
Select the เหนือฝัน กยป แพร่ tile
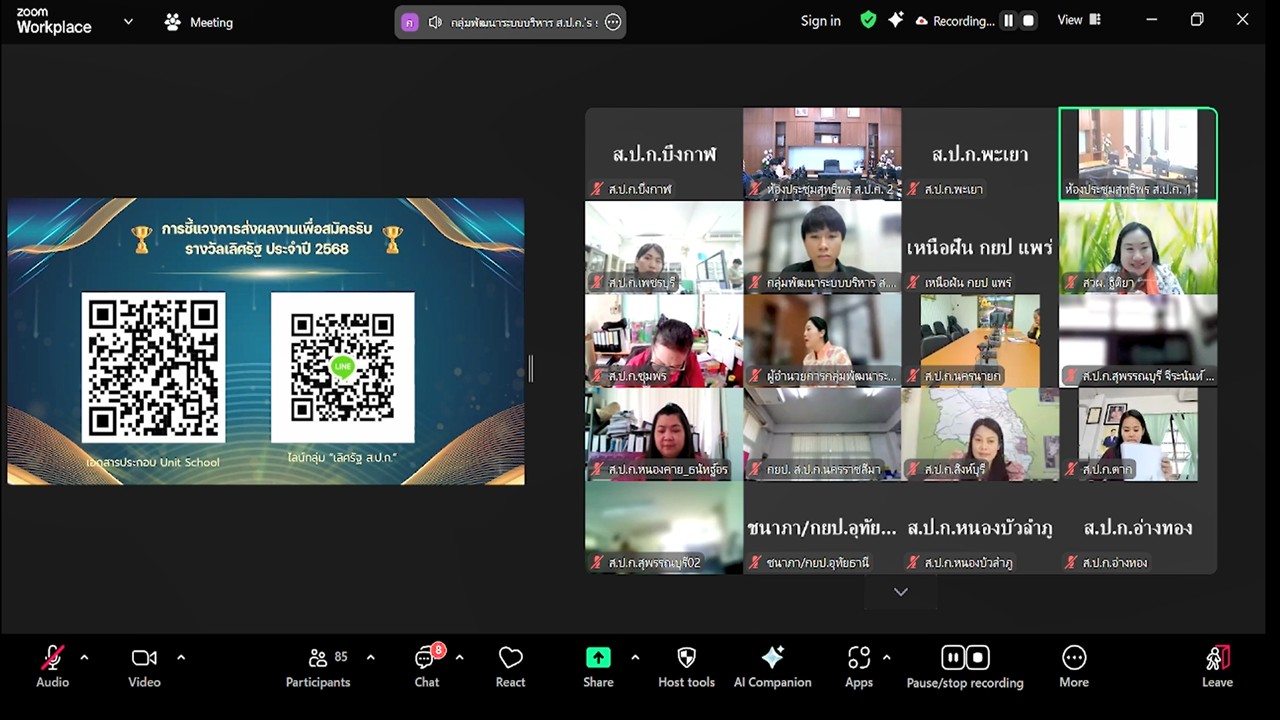(x=980, y=247)
